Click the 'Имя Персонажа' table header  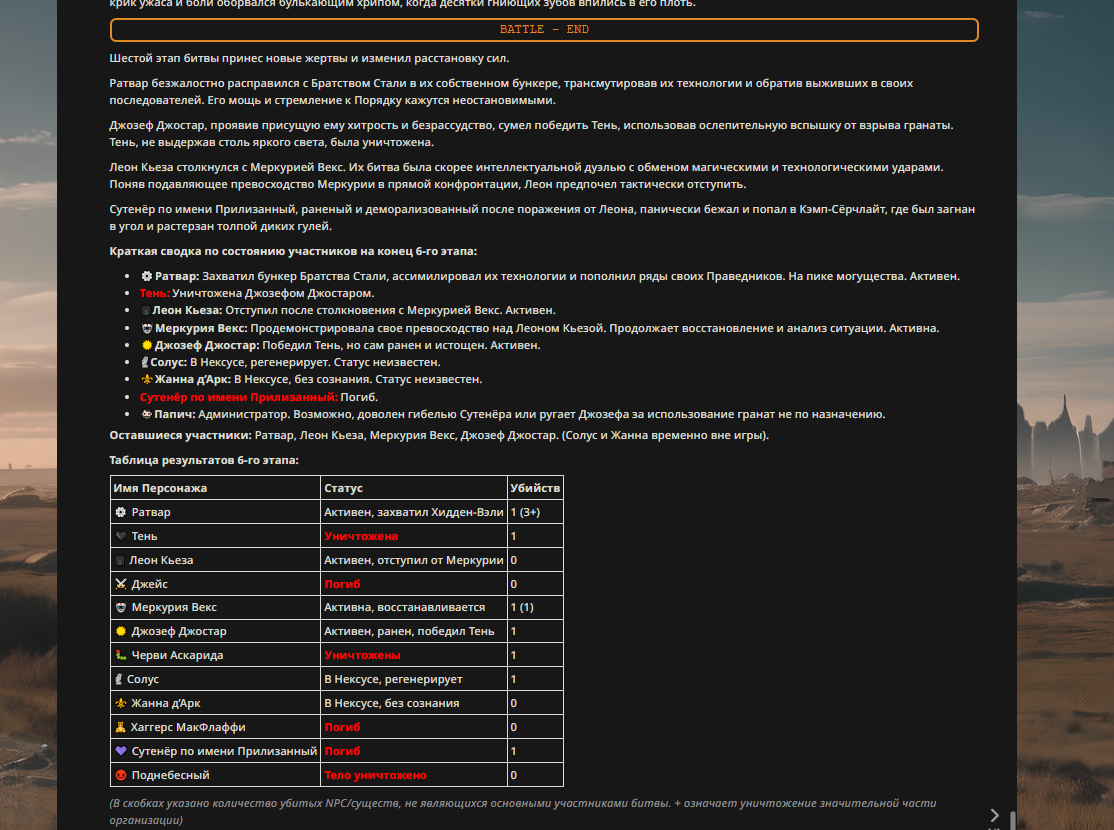click(x=215, y=488)
